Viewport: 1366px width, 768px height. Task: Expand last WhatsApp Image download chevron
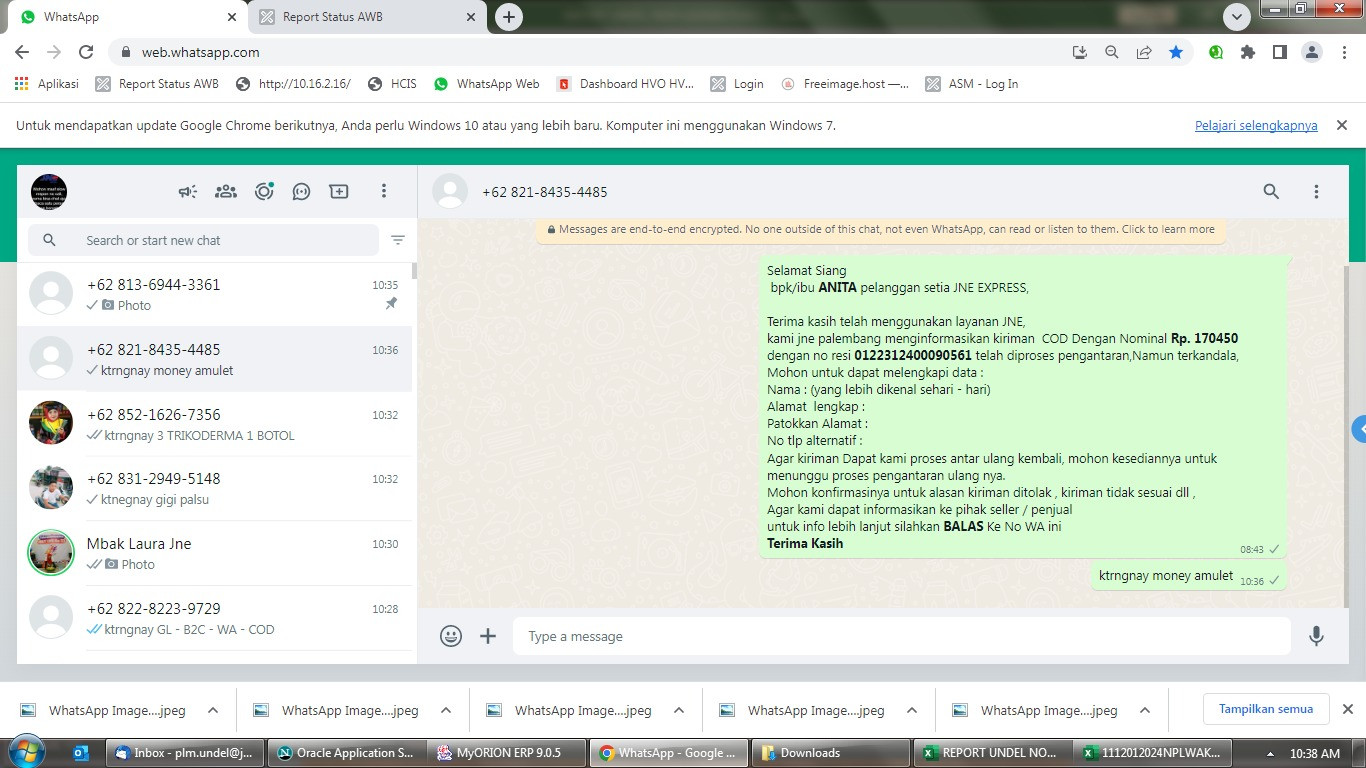[x=1145, y=710]
